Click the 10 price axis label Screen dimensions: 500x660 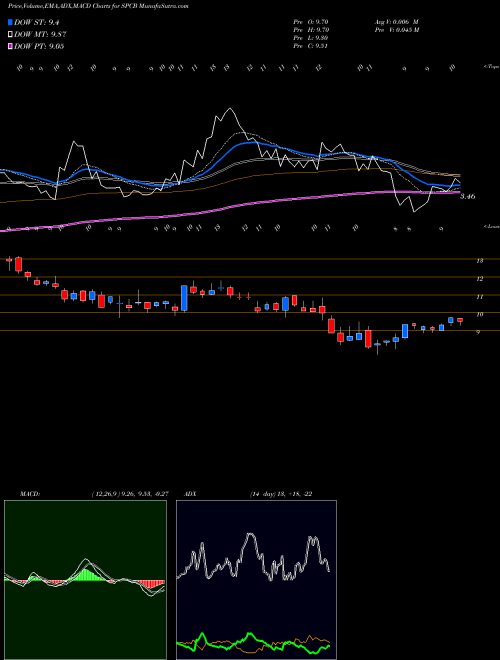point(479,314)
